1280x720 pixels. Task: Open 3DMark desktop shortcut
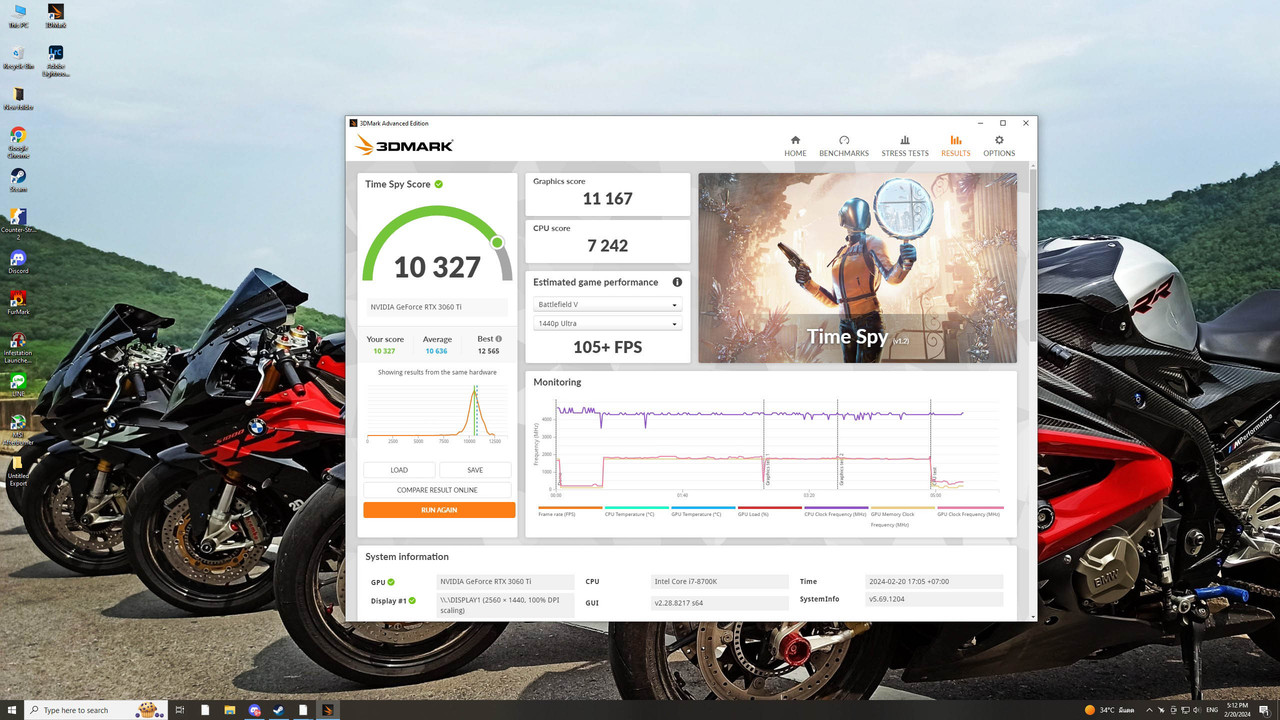[56, 17]
